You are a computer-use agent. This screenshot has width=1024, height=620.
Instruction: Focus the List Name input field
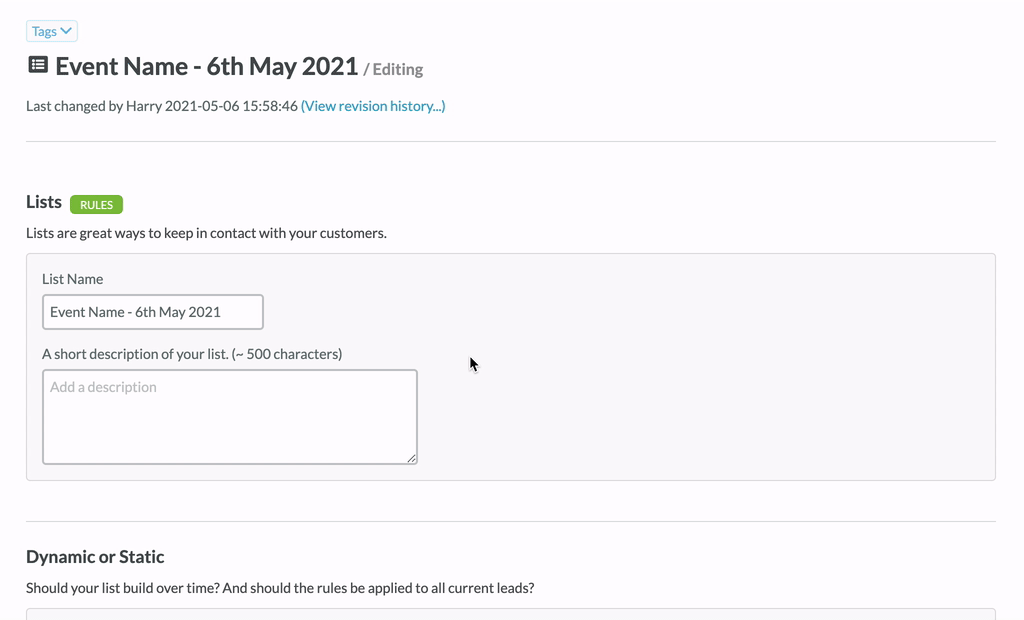(153, 312)
